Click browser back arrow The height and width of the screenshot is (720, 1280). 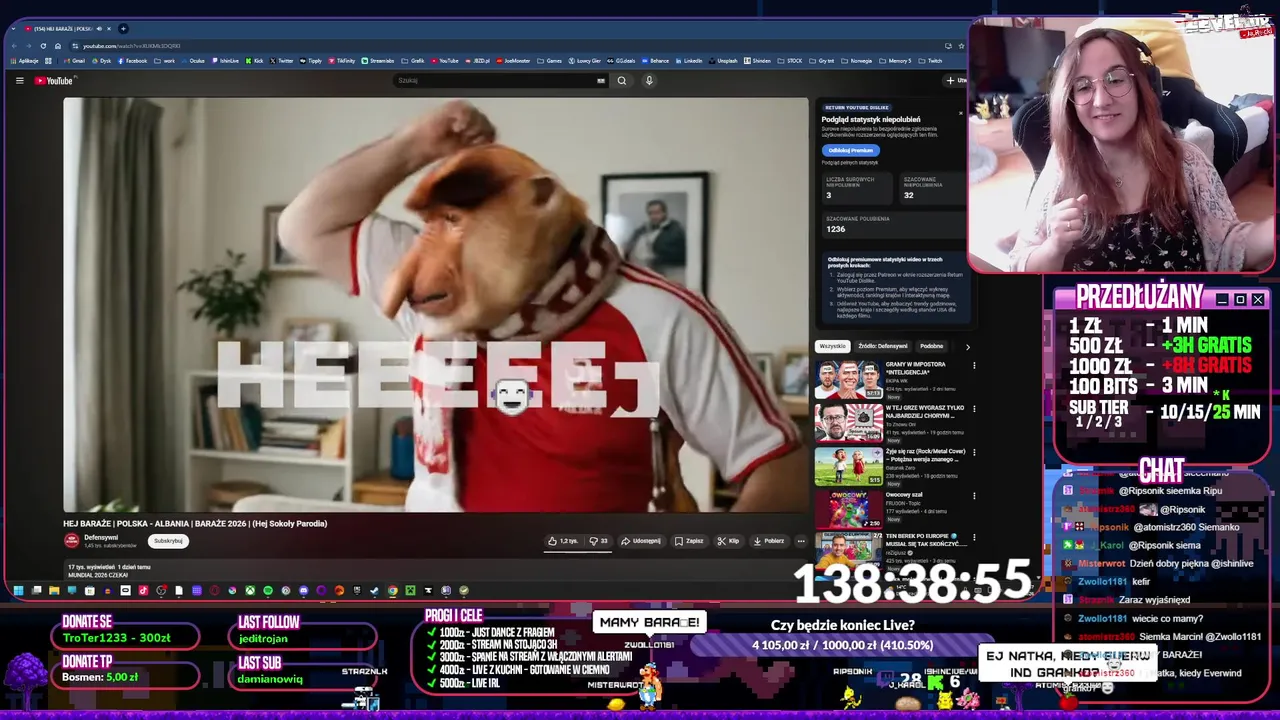point(14,46)
